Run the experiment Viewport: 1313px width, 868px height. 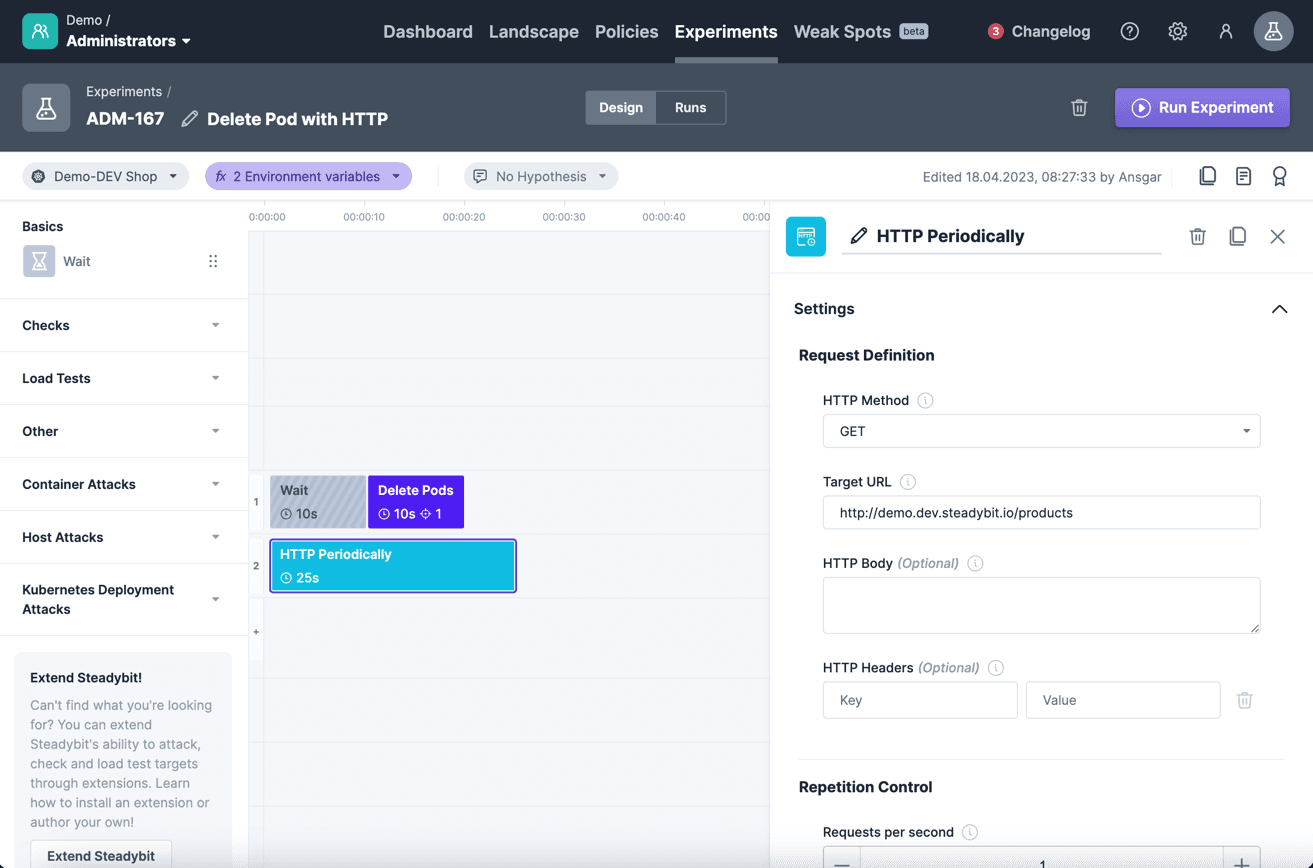1201,107
